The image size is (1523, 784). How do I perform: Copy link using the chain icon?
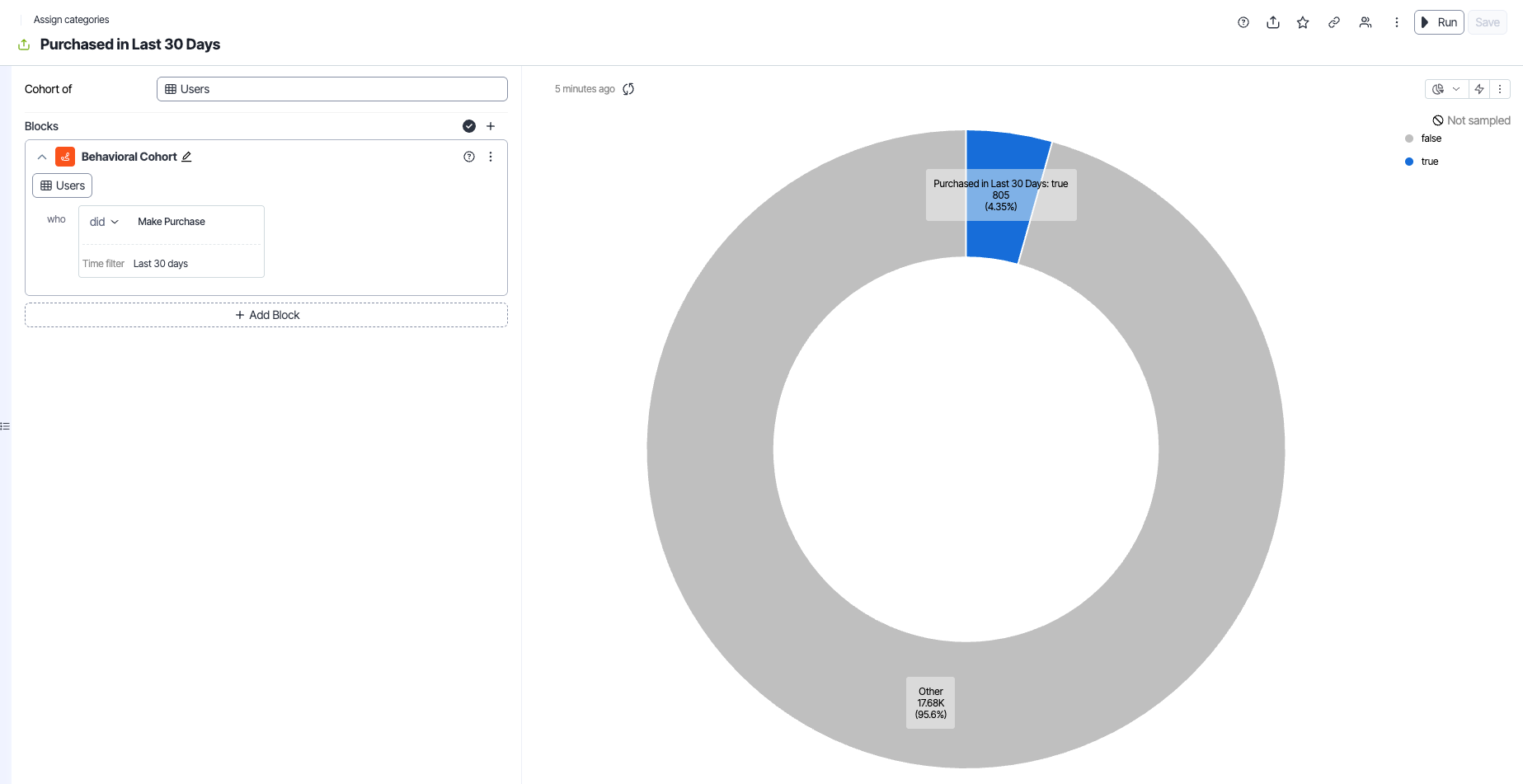coord(1333,22)
